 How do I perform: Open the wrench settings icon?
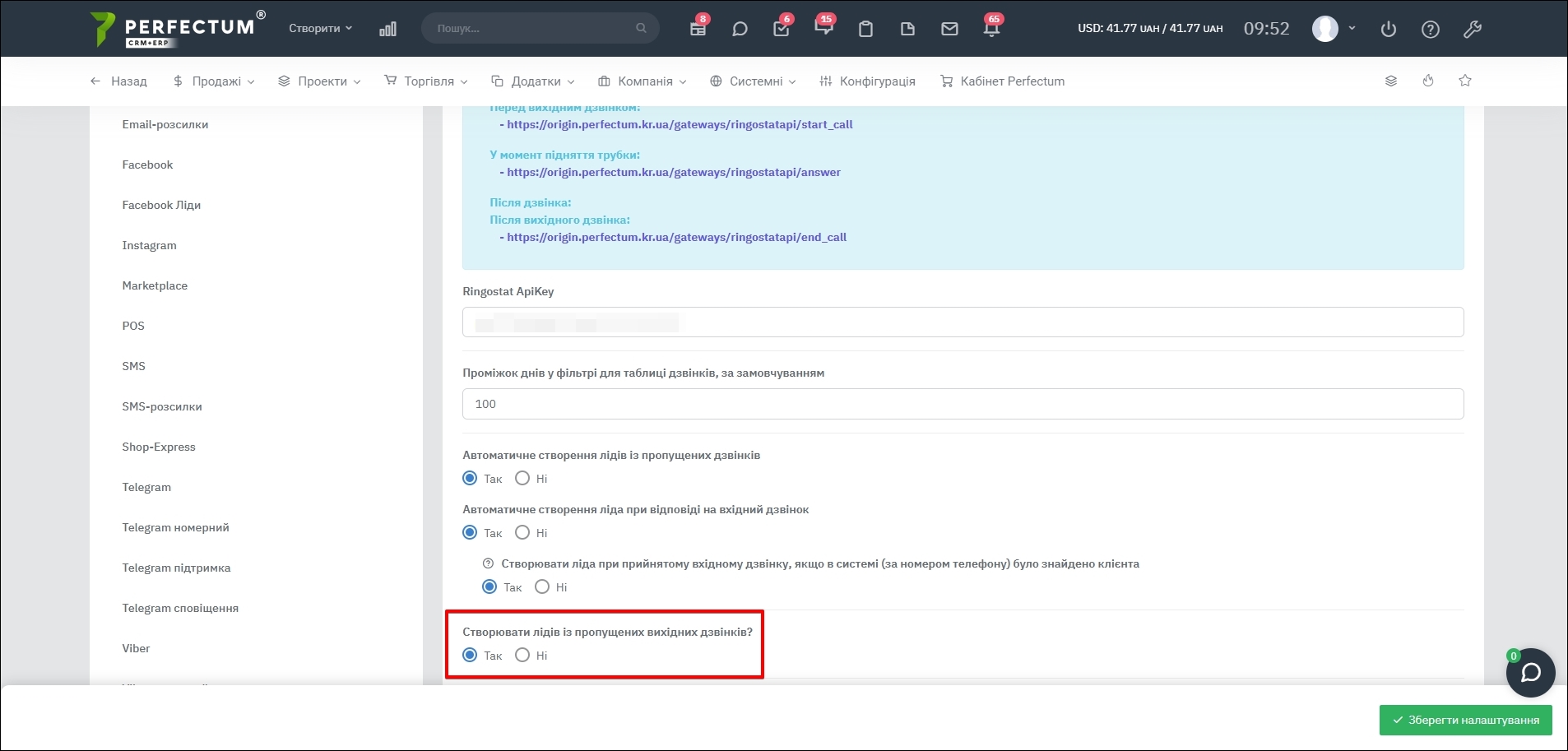(1473, 29)
